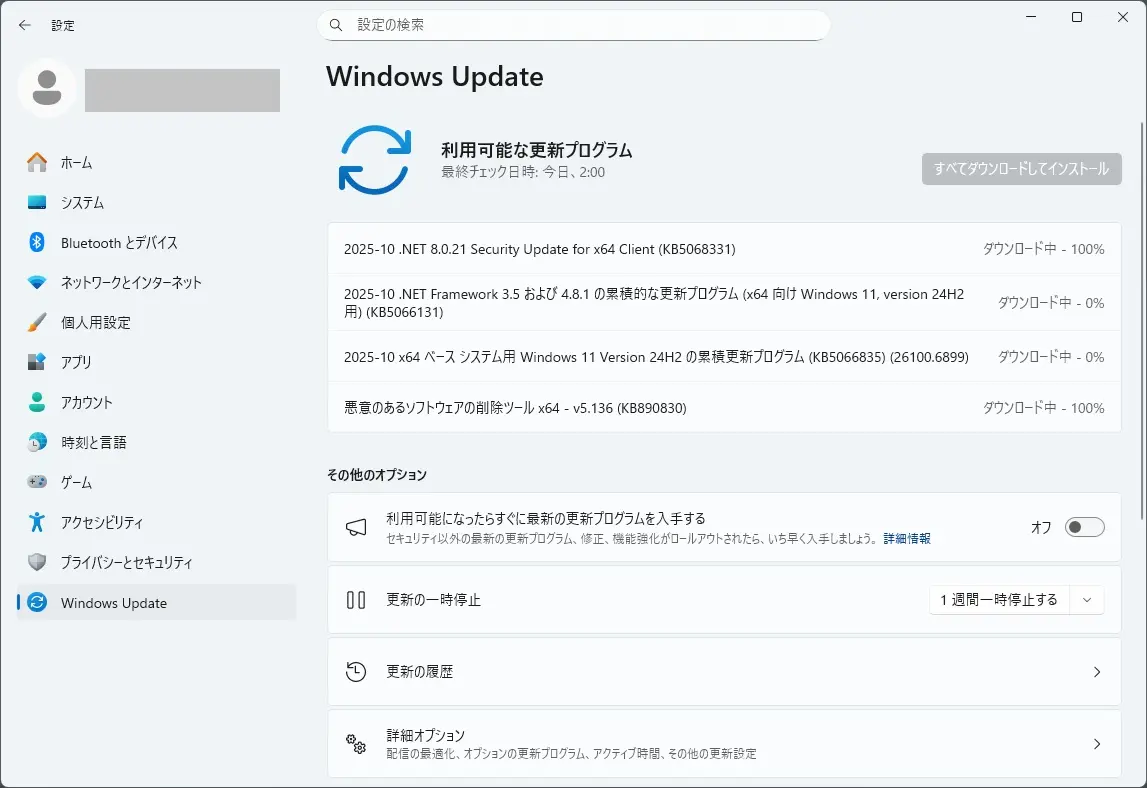The image size is (1147, 788).
Task: Open the System (システム) monitor icon
Action: click(37, 202)
